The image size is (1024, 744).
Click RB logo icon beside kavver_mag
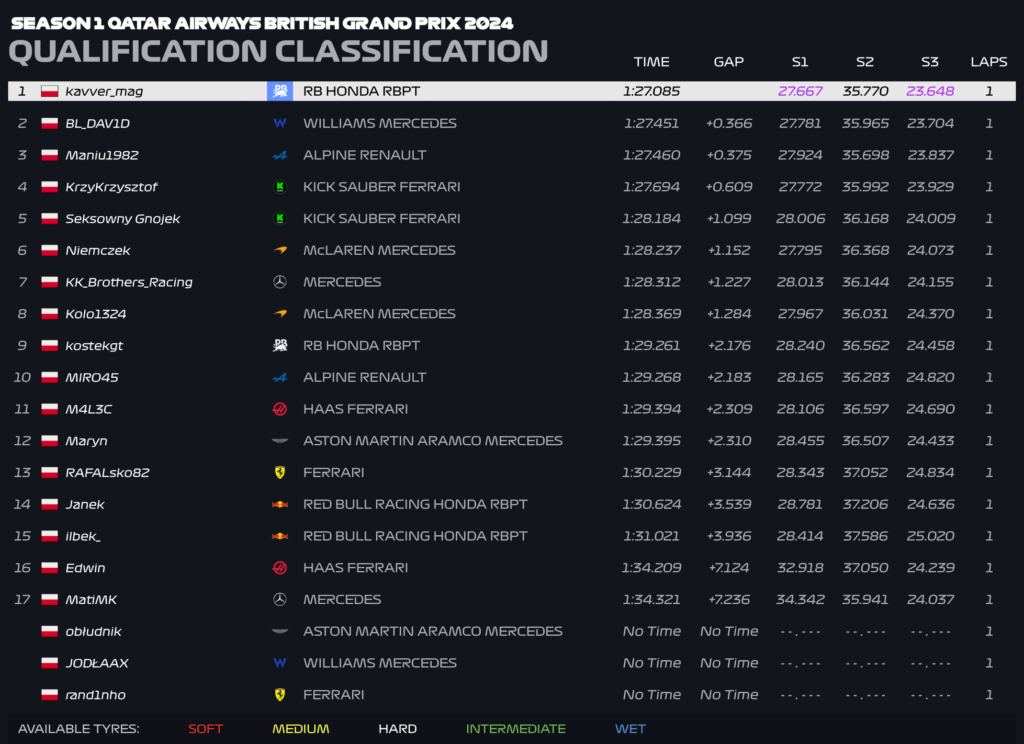pos(280,91)
